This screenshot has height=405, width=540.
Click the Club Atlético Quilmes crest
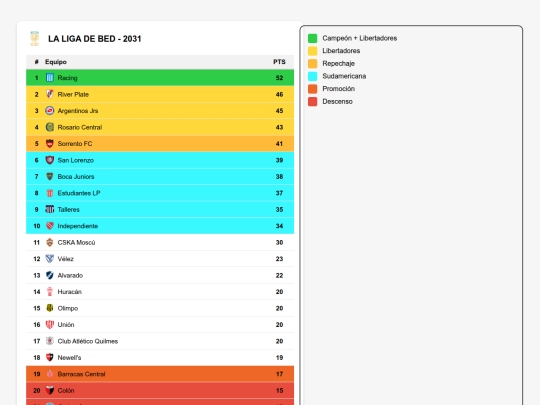click(x=50, y=341)
